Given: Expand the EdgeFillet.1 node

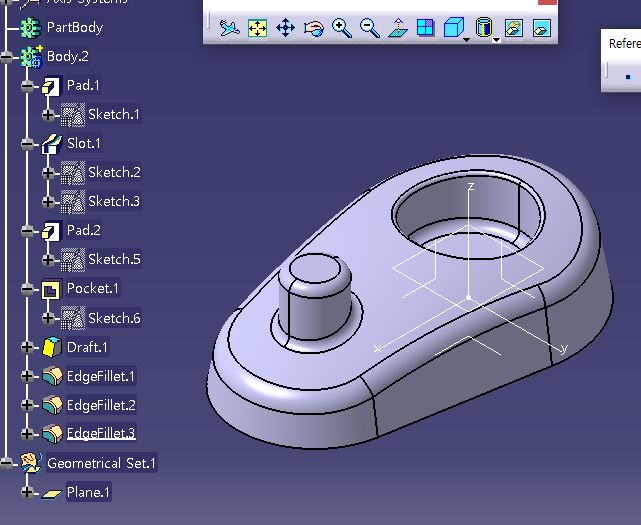Looking at the screenshot, I should coord(27,376).
